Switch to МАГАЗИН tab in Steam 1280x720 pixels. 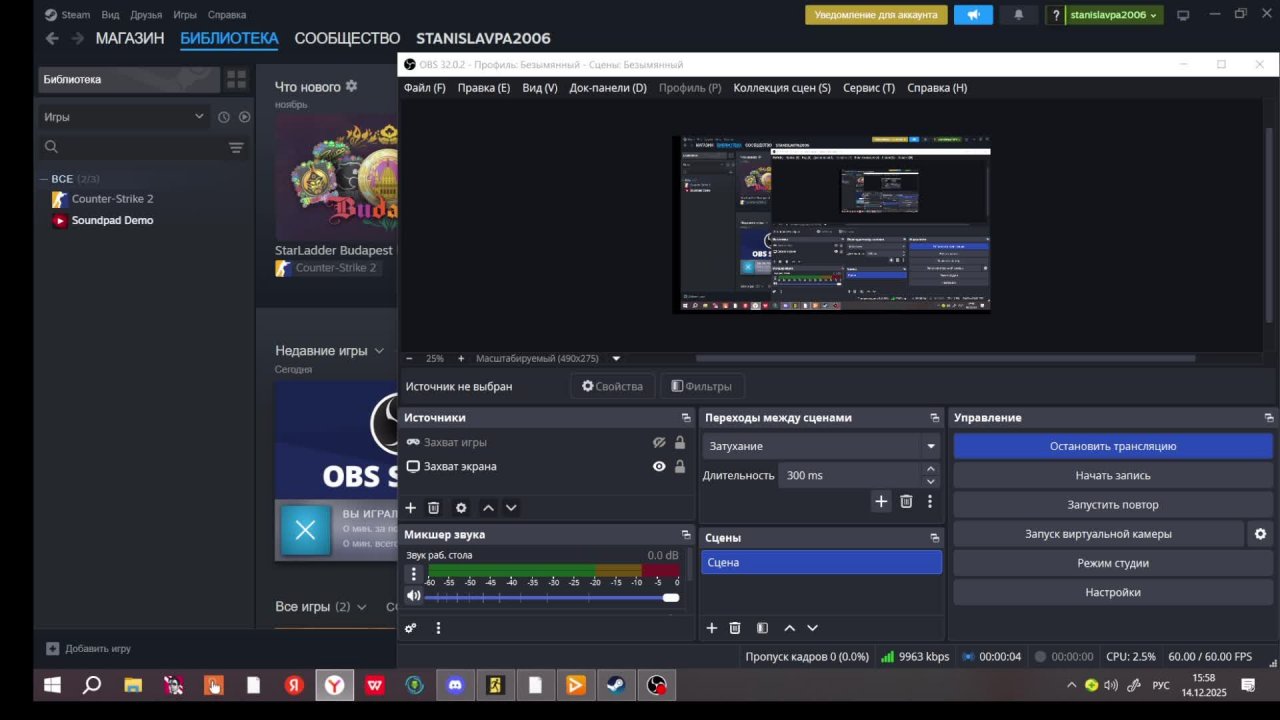(x=130, y=38)
